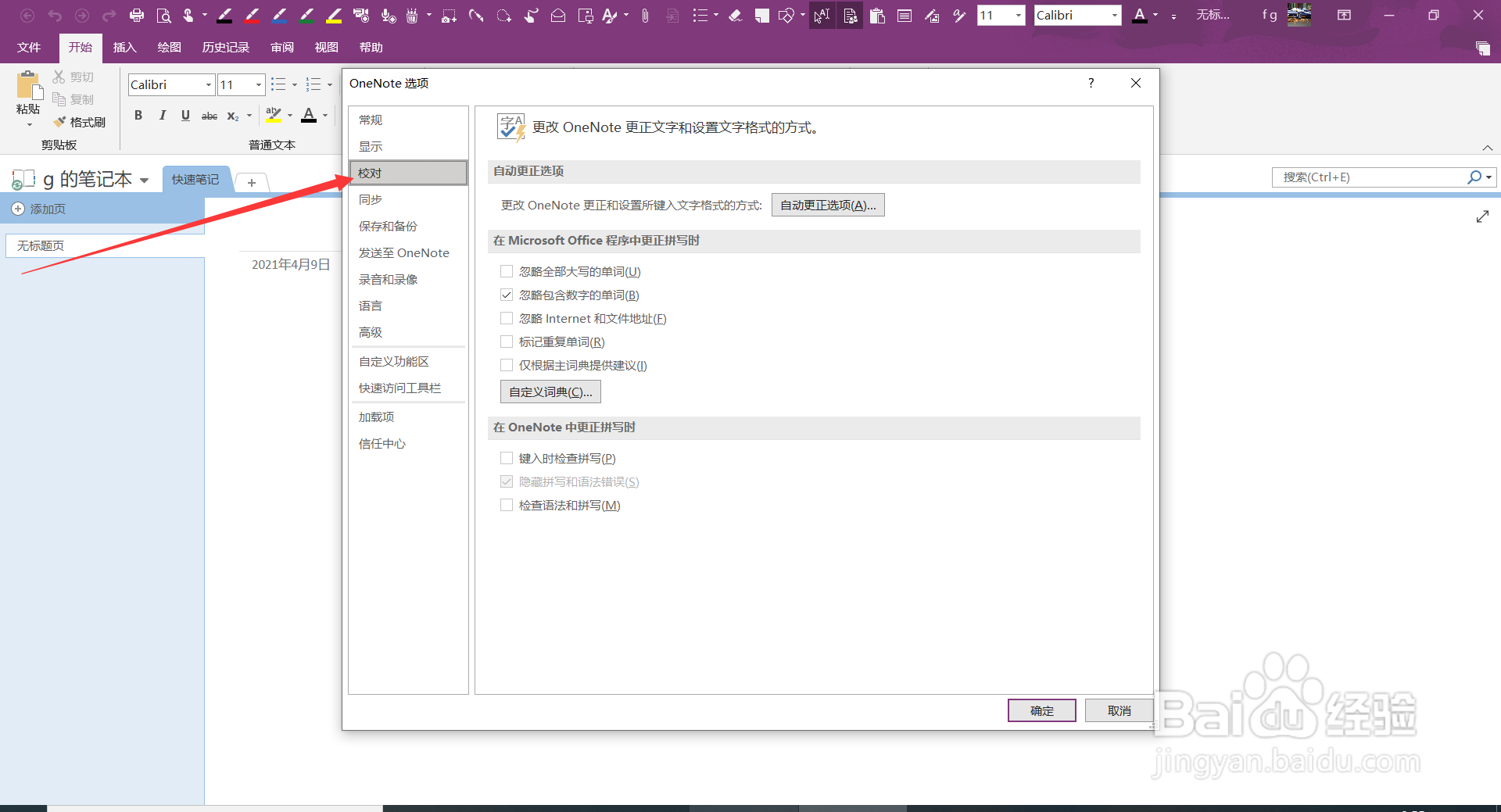Open title bar font name Calibri dropdown
Viewport: 1501px width, 812px height.
(1115, 15)
